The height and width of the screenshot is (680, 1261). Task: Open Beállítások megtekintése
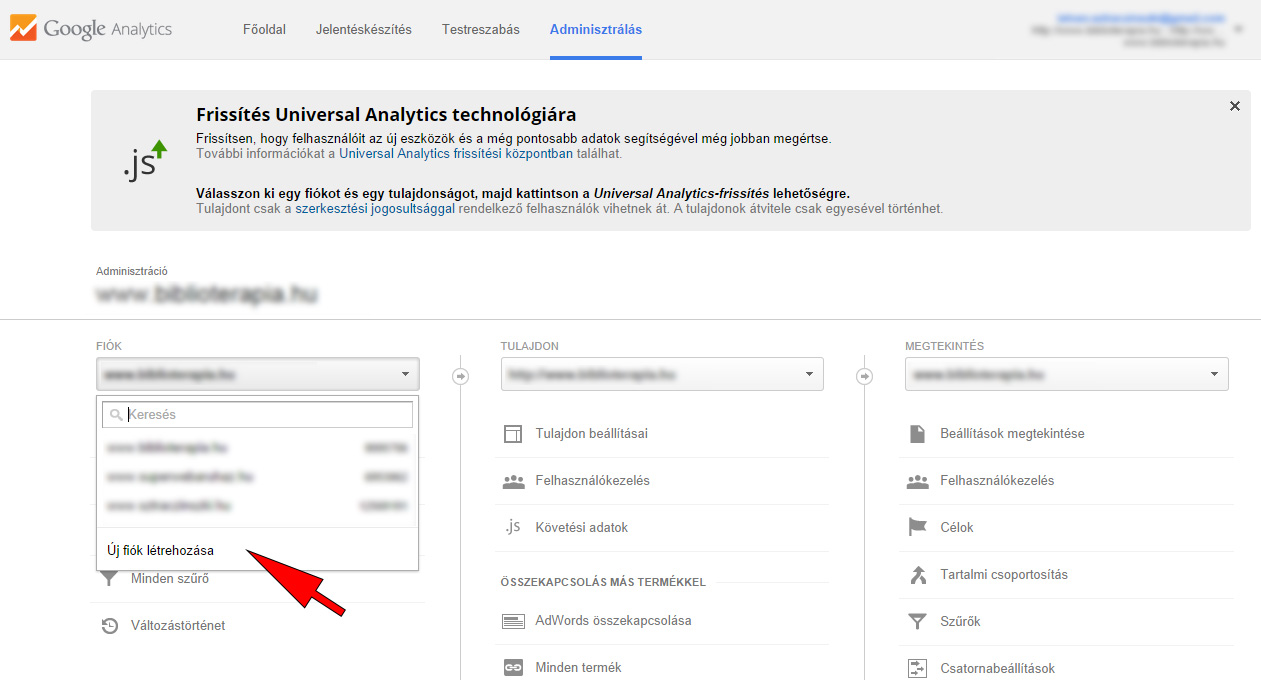pyautogui.click(x=1012, y=433)
